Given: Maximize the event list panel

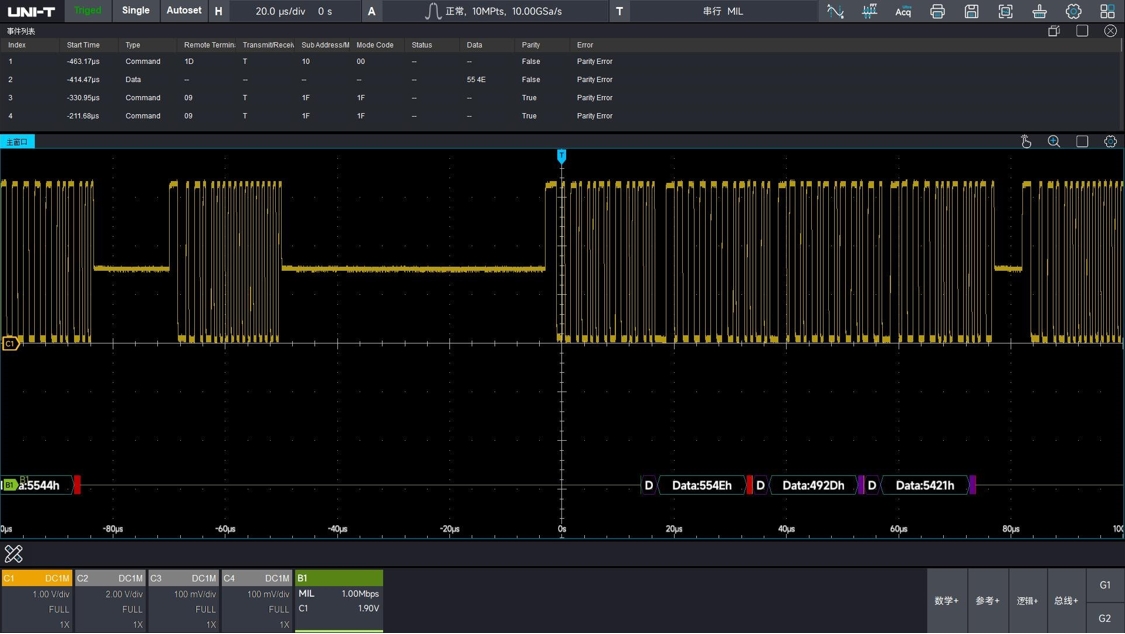Looking at the screenshot, I should 1082,31.
